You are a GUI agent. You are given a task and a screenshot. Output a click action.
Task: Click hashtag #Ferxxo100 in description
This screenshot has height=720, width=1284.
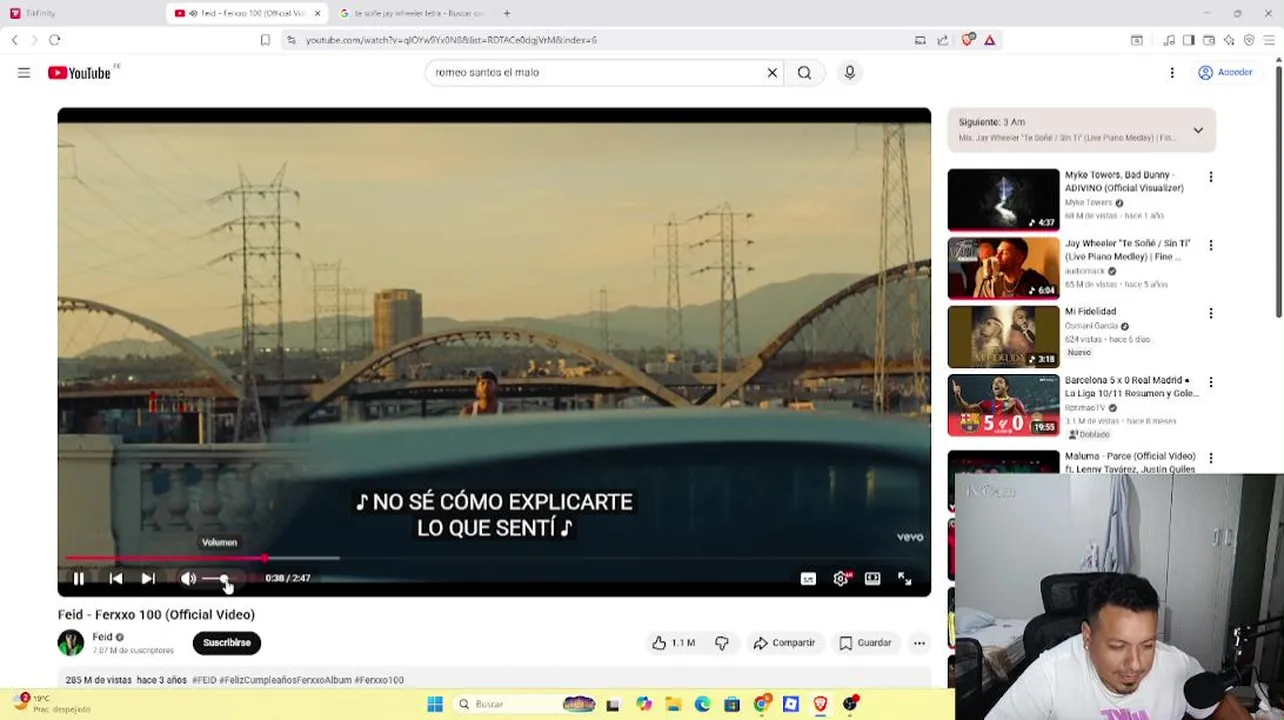(379, 680)
